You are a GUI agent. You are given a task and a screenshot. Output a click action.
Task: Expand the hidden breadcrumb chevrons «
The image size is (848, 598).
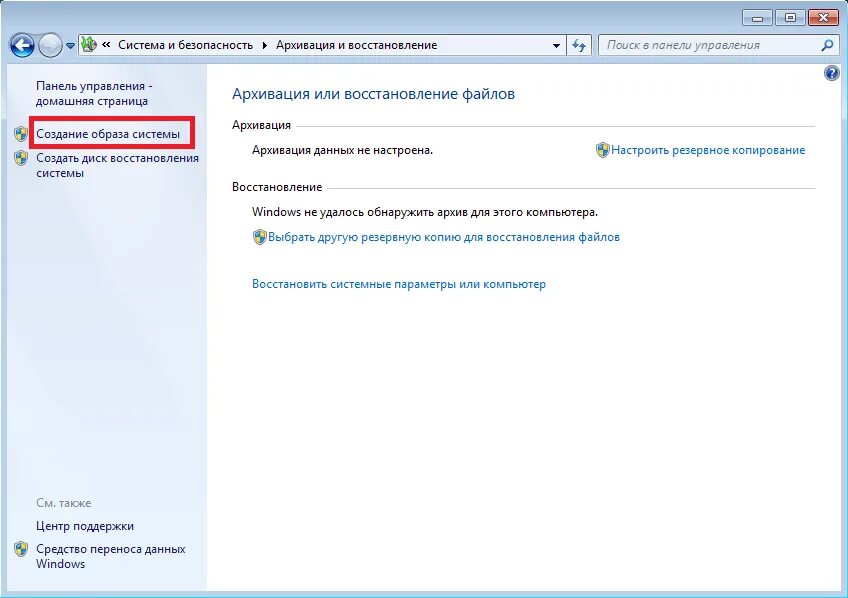107,45
